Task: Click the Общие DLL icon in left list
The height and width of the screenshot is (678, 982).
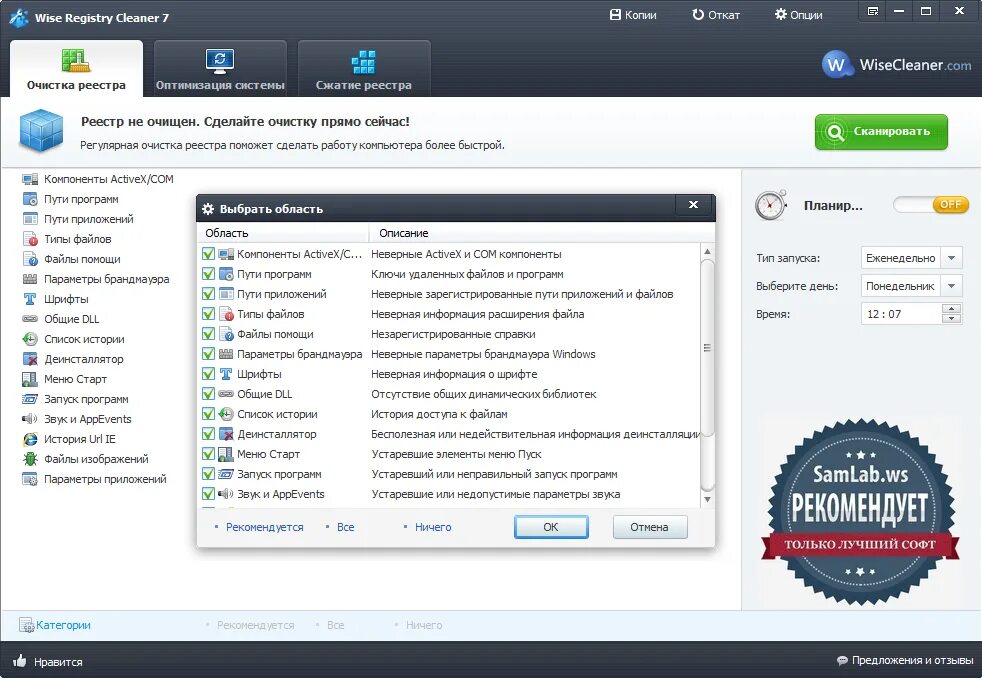Action: click(x=30, y=319)
